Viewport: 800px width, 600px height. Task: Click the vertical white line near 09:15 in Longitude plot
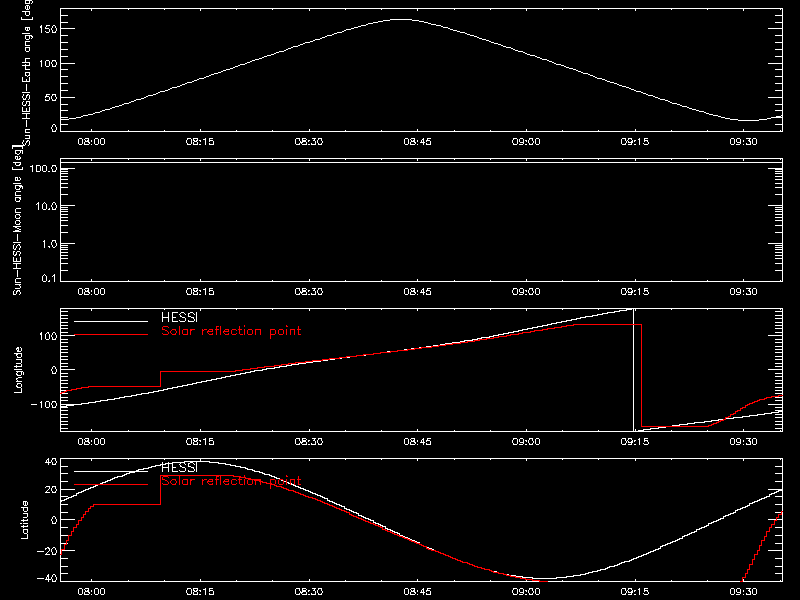pos(634,370)
